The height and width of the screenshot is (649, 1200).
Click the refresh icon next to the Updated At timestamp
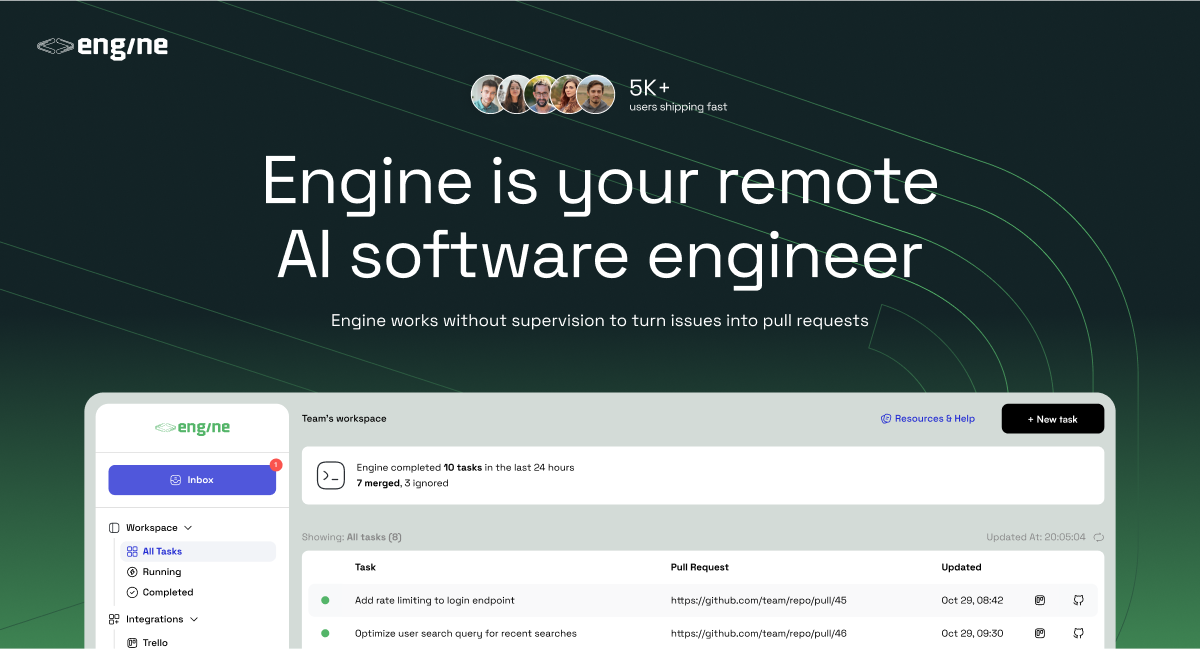click(x=1098, y=536)
